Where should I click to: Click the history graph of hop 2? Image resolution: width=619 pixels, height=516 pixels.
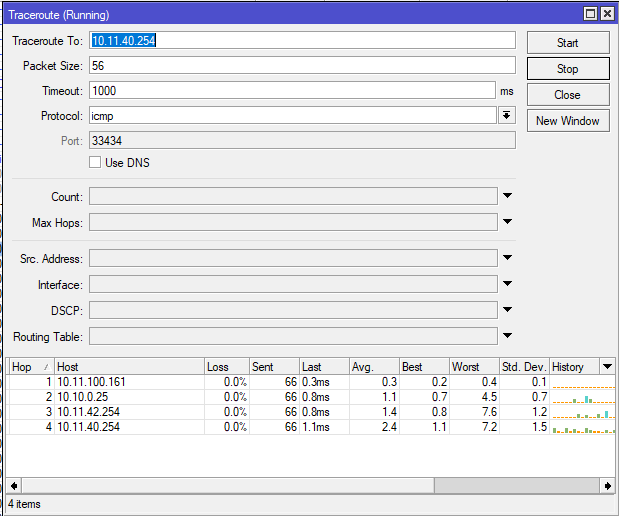583,397
